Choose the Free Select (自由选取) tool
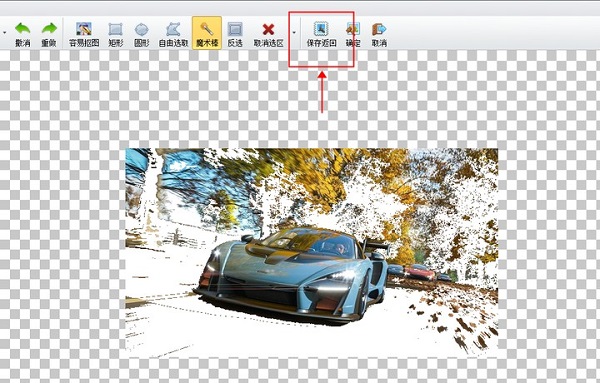 point(173,34)
